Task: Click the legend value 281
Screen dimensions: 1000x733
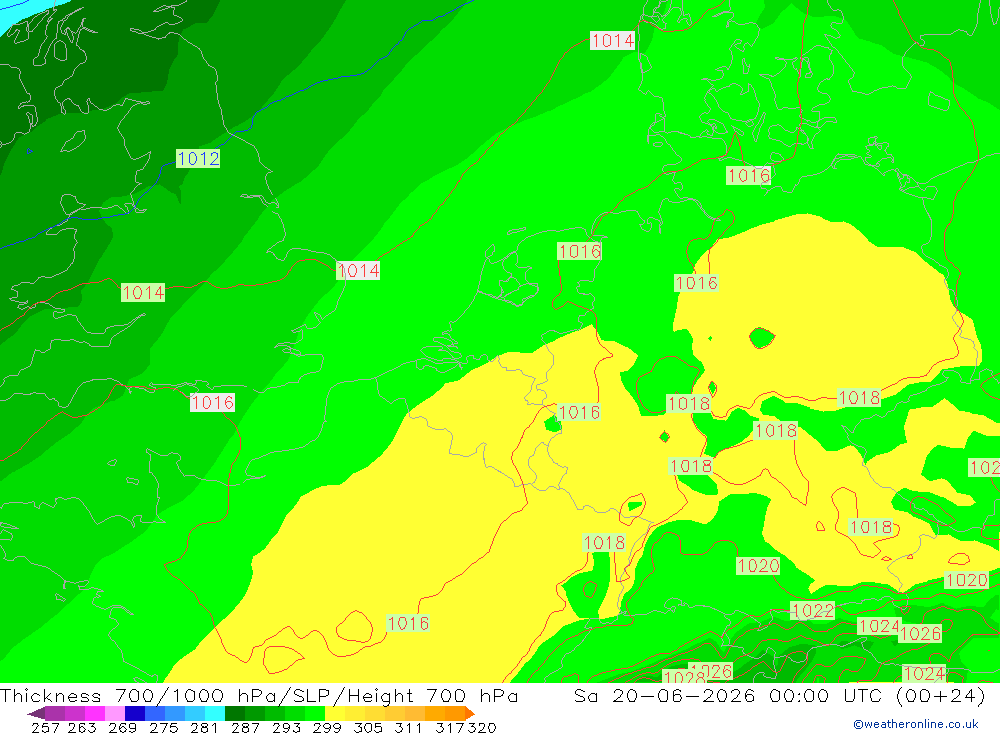Action: [x=202, y=727]
